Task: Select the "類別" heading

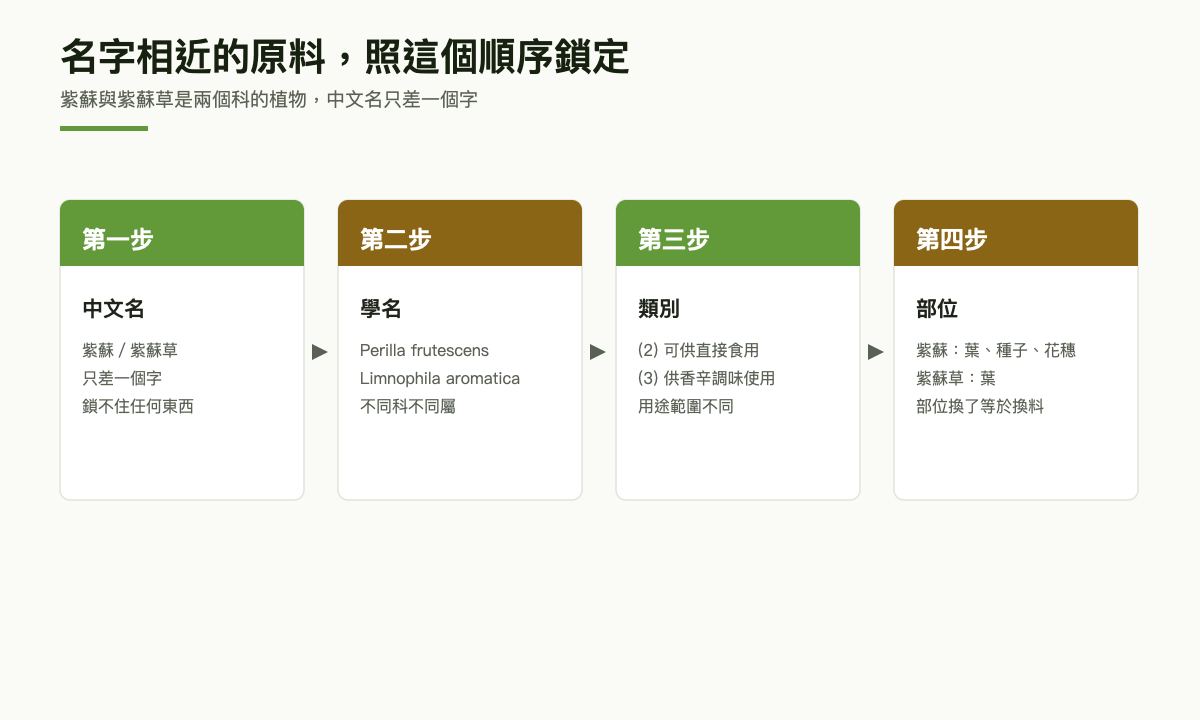Action: [659, 309]
